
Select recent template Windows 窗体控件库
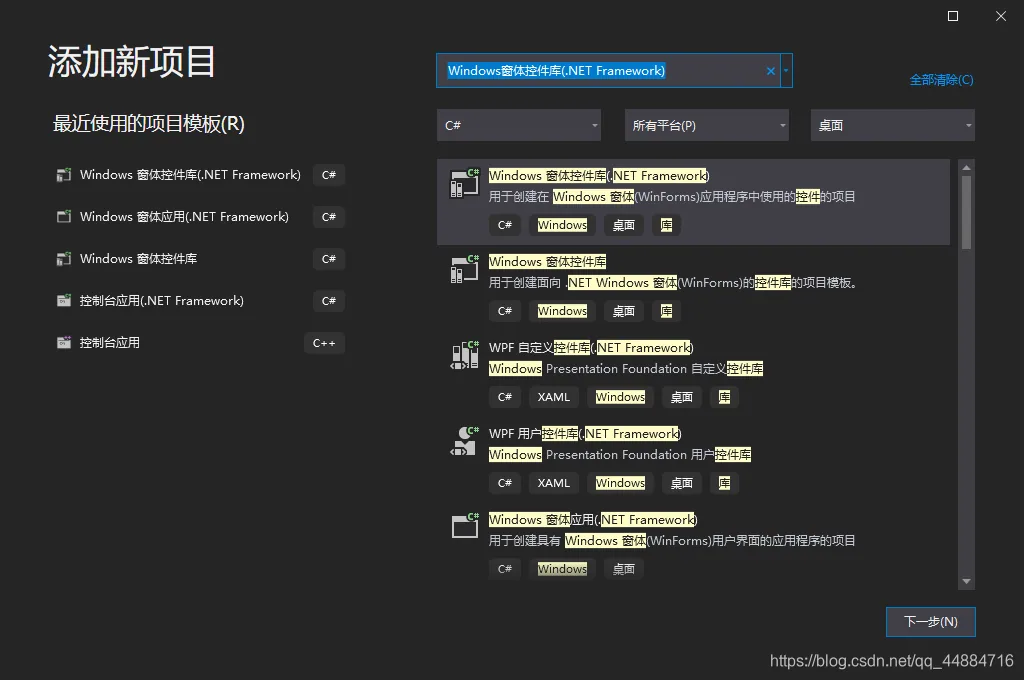[x=138, y=259]
